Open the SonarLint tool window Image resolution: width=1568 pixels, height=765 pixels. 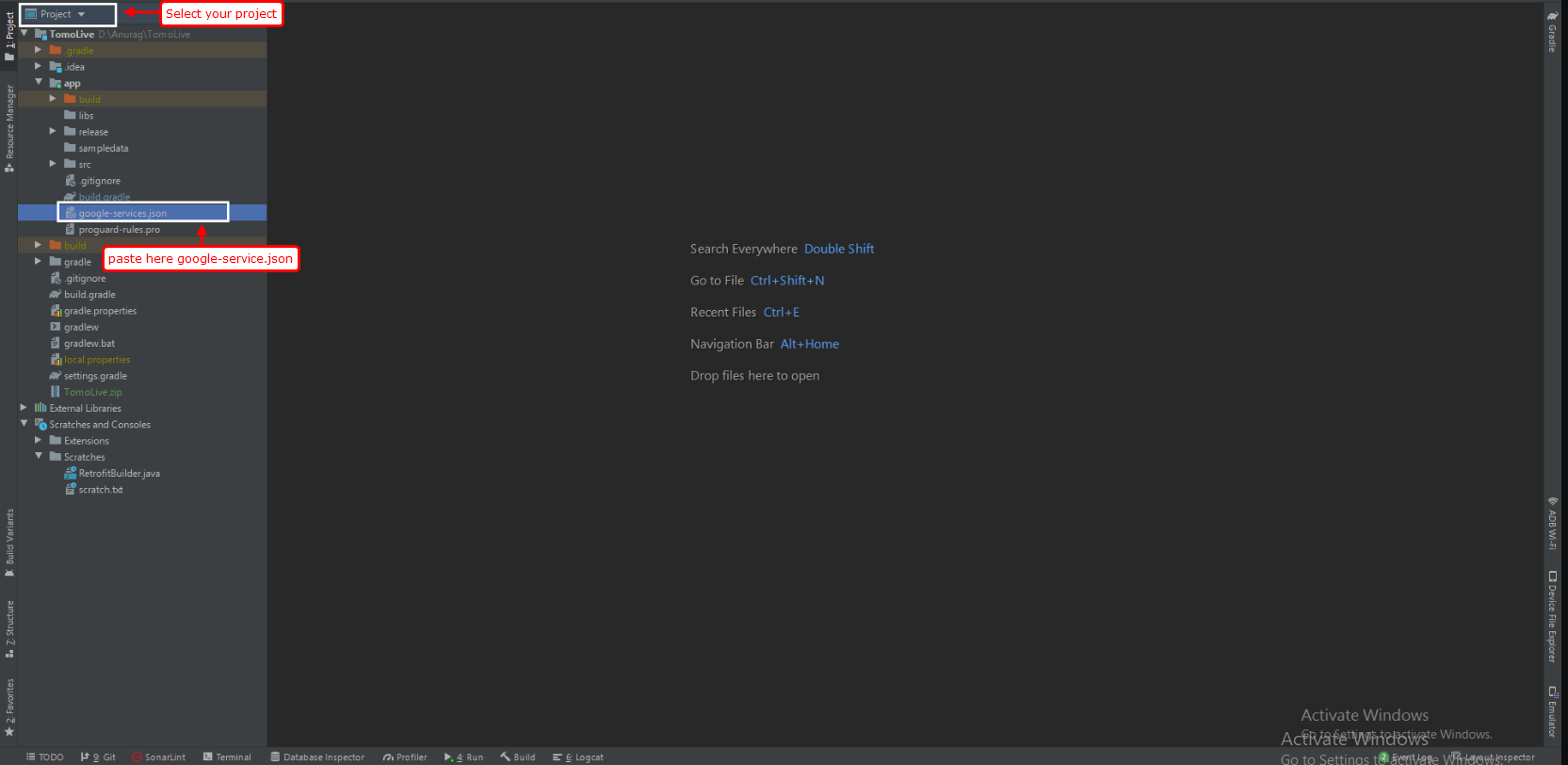pos(158,757)
